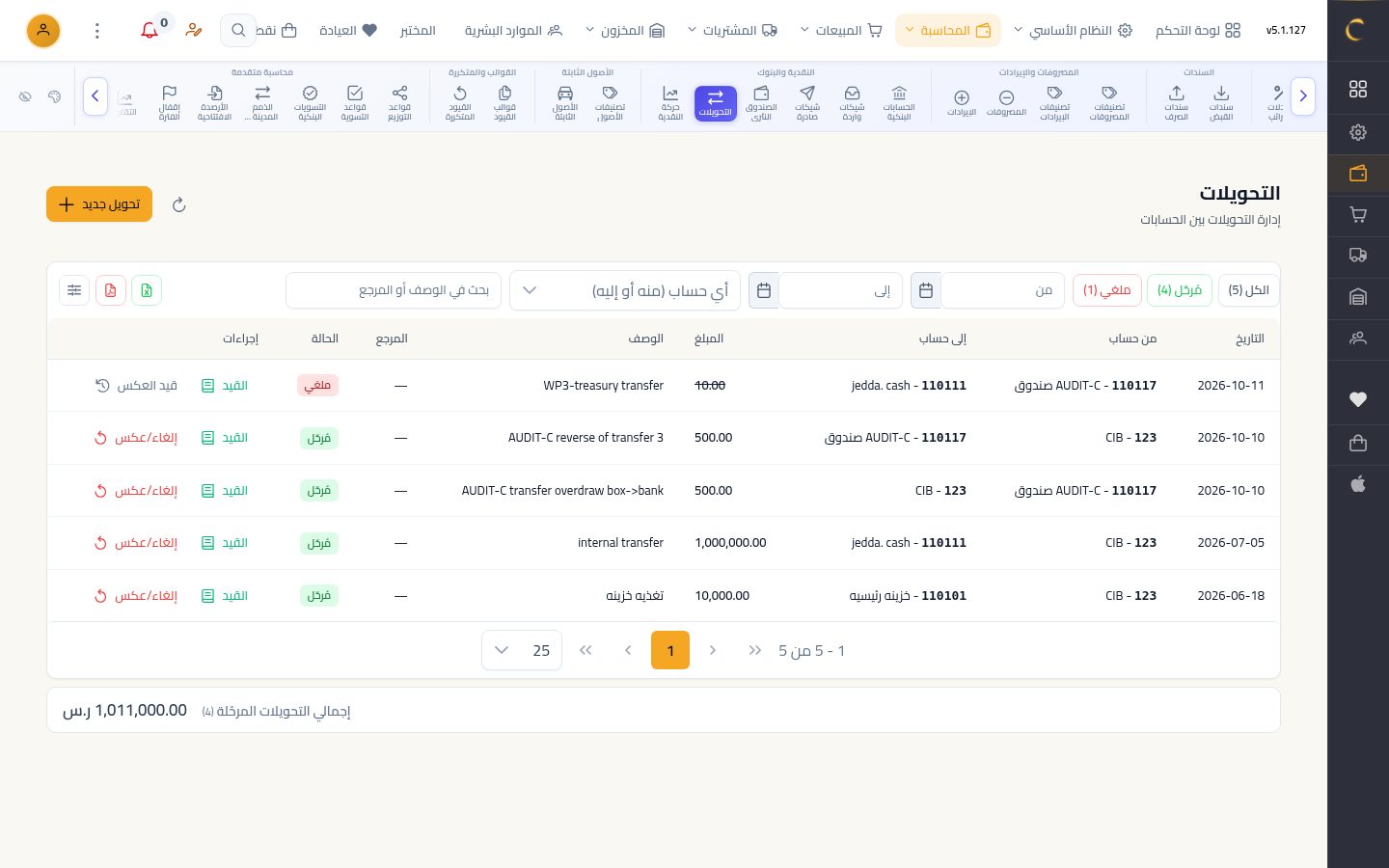Export transfers to PDF file
The height and width of the screenshot is (868, 1389).
(x=111, y=290)
